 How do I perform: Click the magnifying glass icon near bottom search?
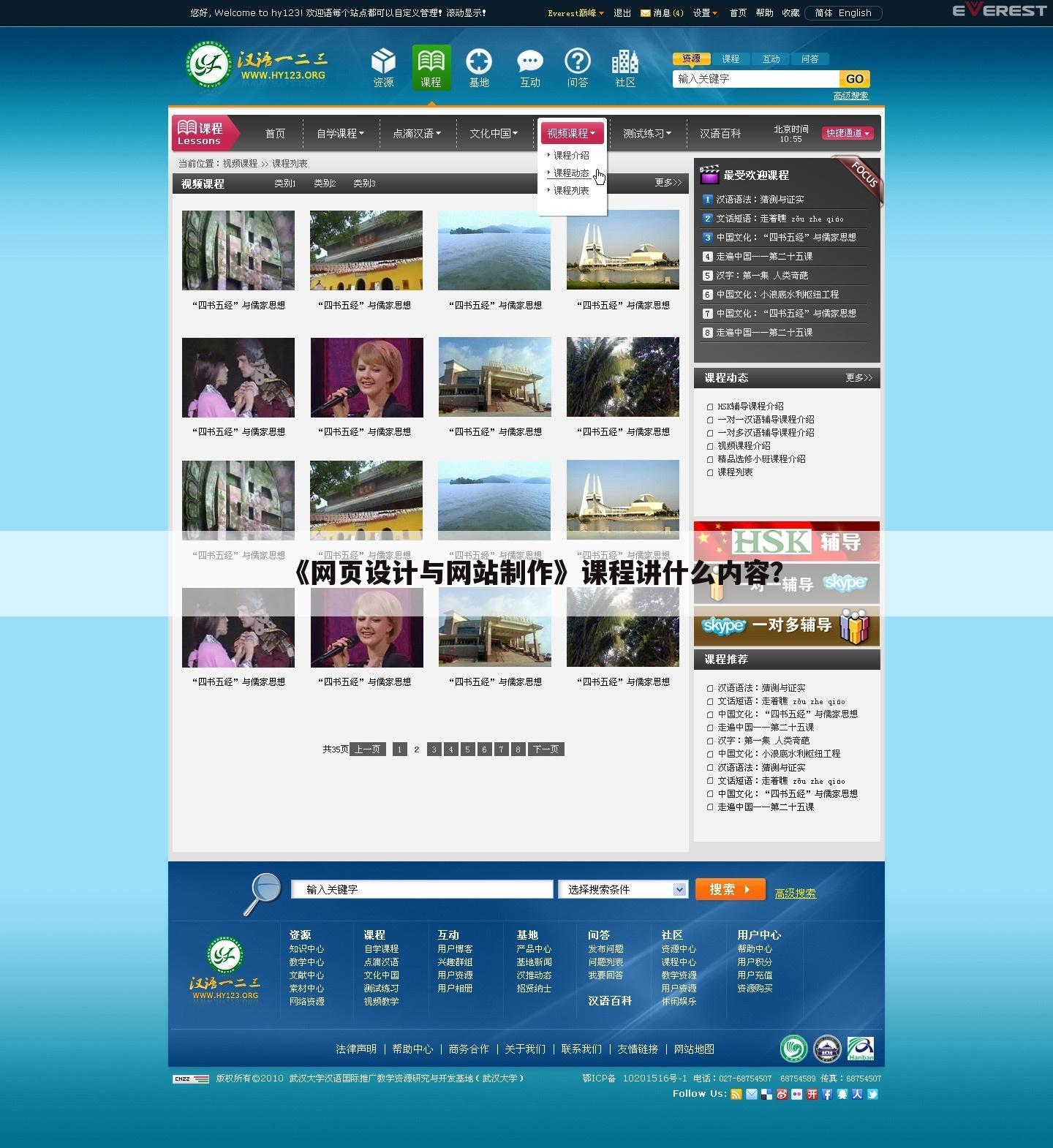[262, 891]
